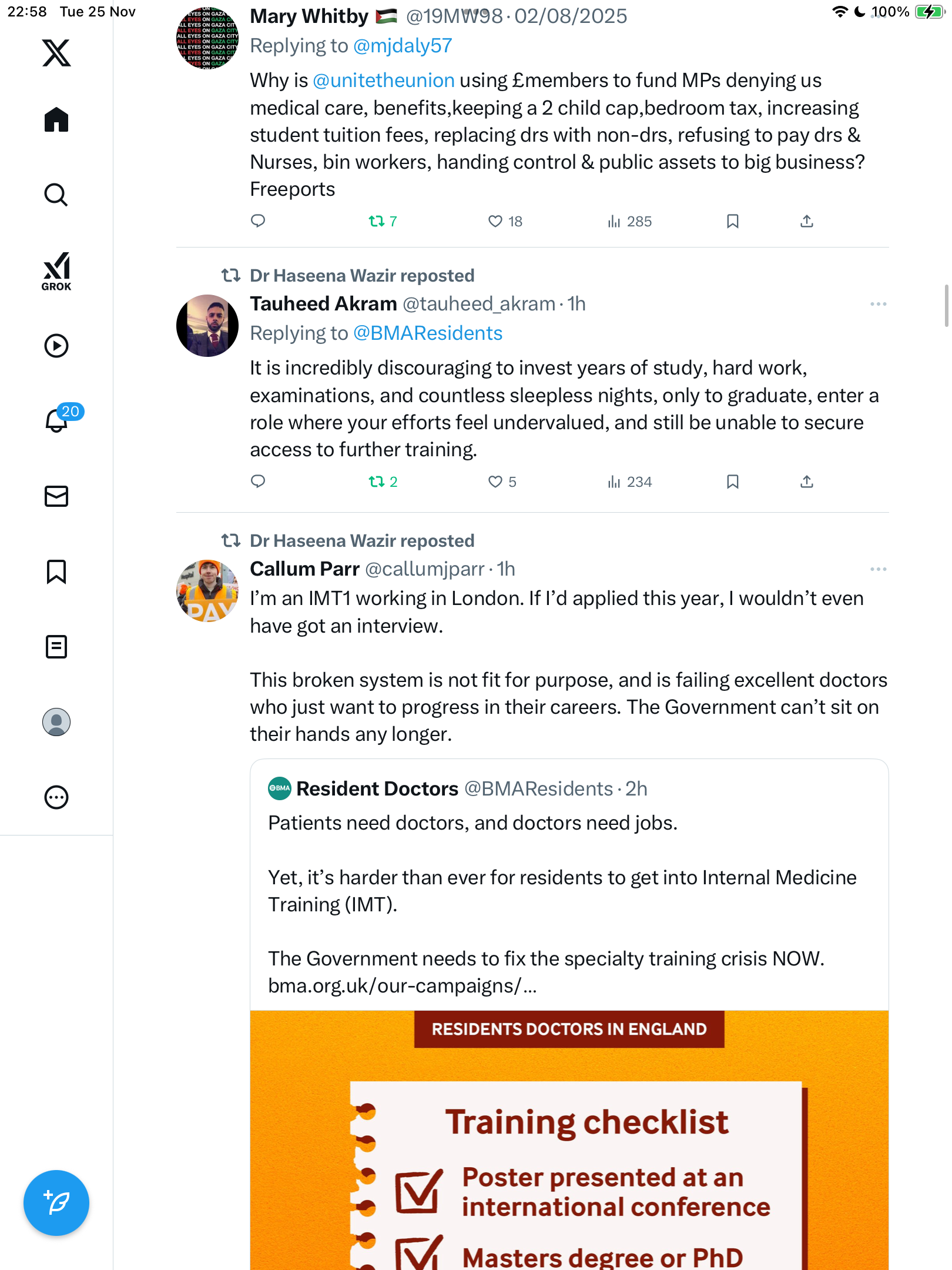Open the Search icon in sidebar

coord(56,195)
